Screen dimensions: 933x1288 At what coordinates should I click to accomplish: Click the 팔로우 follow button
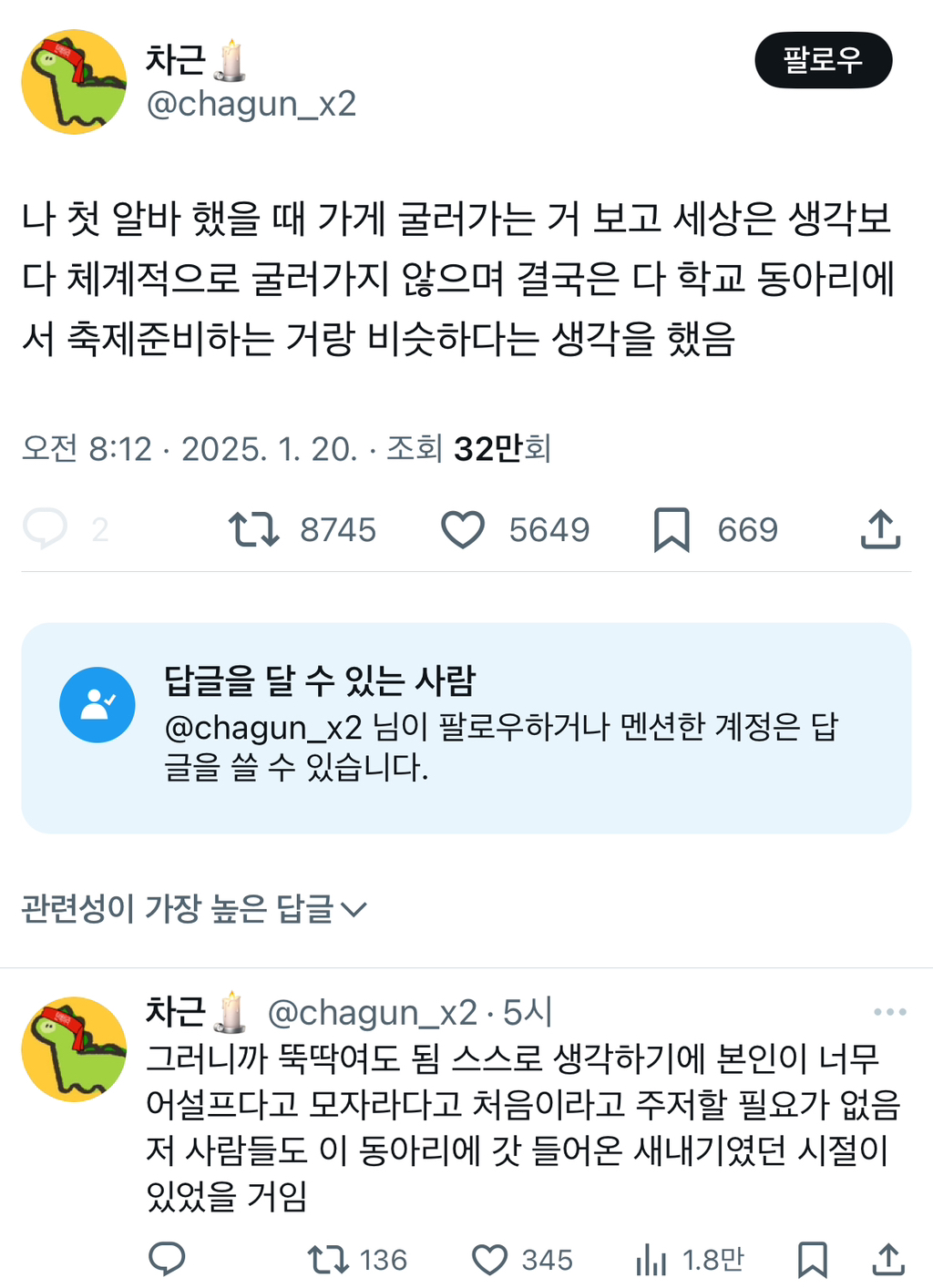coord(823,60)
